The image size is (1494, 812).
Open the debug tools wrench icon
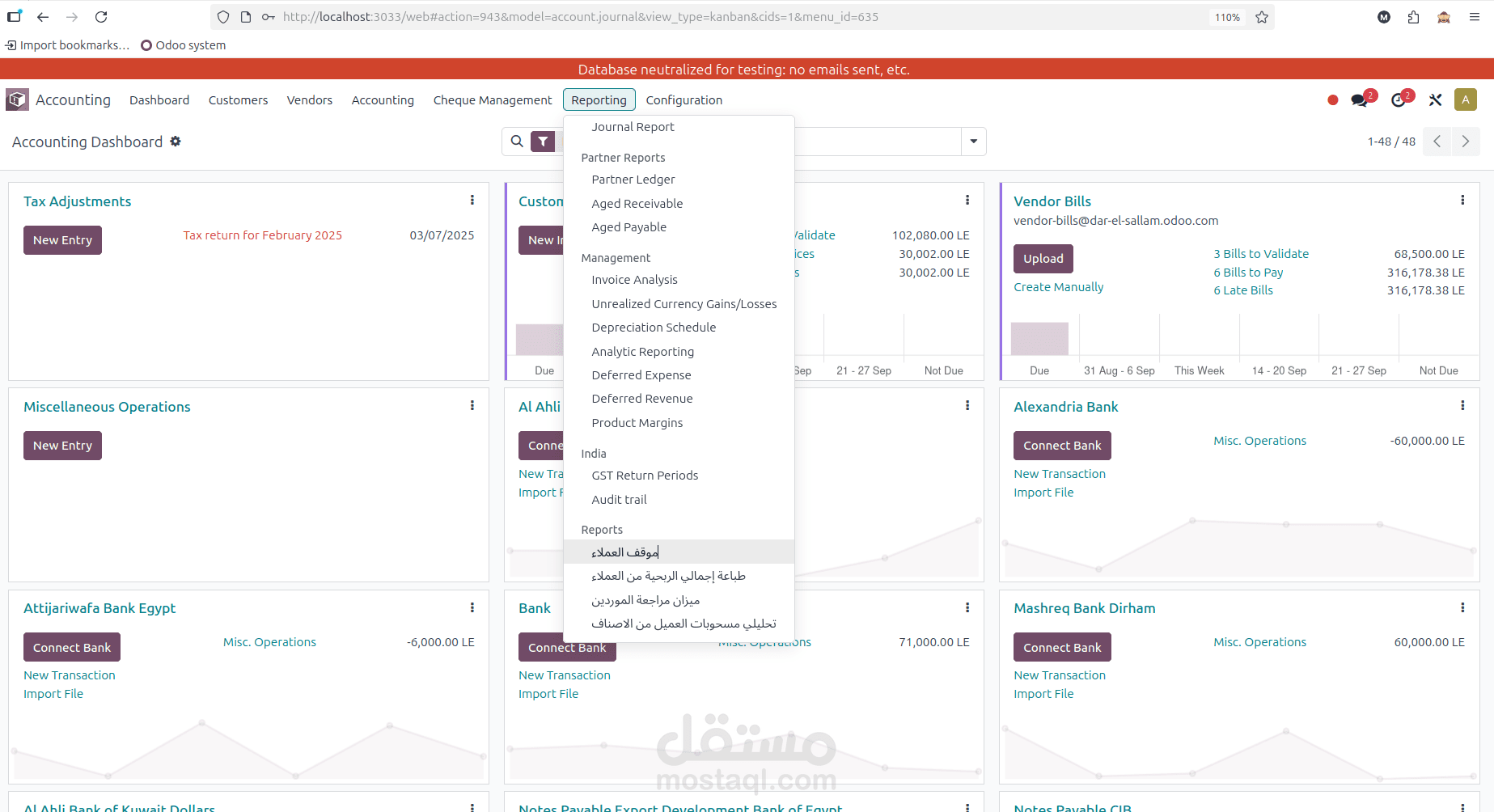[x=1435, y=100]
